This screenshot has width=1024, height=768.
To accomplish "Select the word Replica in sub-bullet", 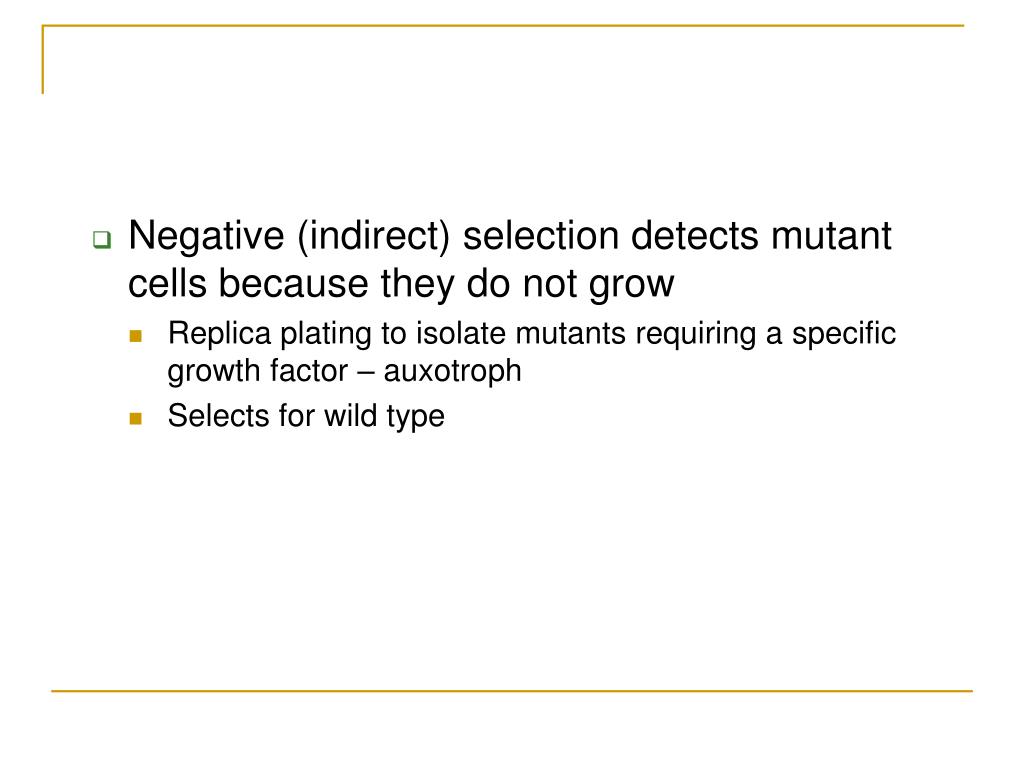I will pos(219,334).
